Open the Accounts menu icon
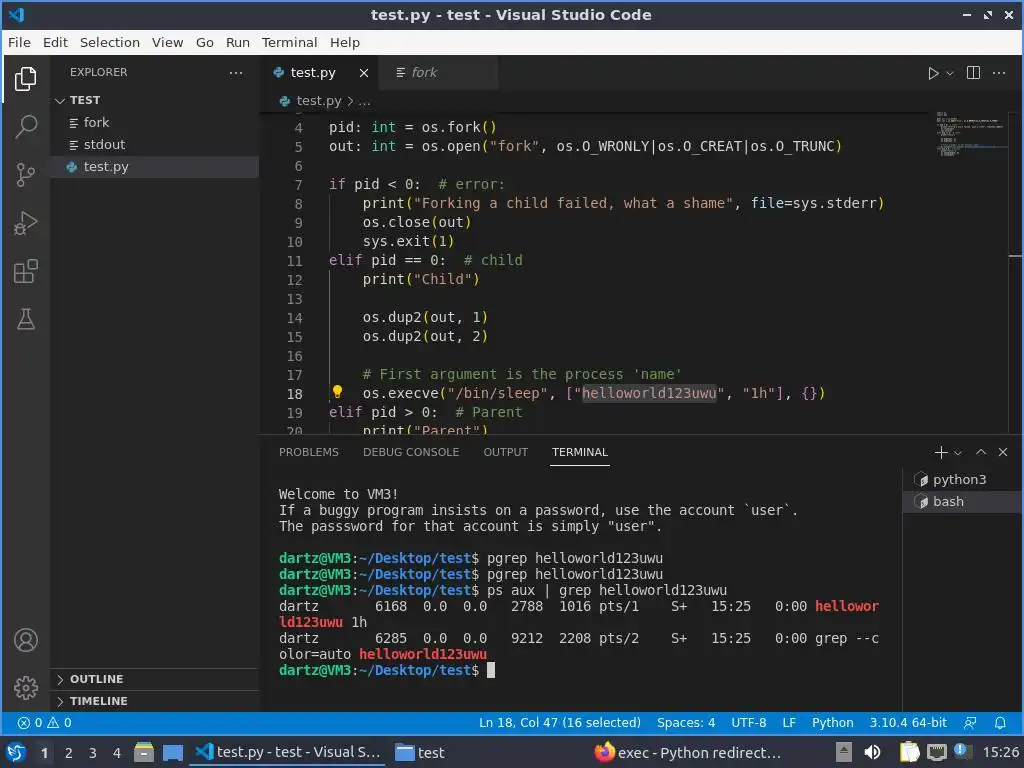The width and height of the screenshot is (1024, 768). coord(25,640)
